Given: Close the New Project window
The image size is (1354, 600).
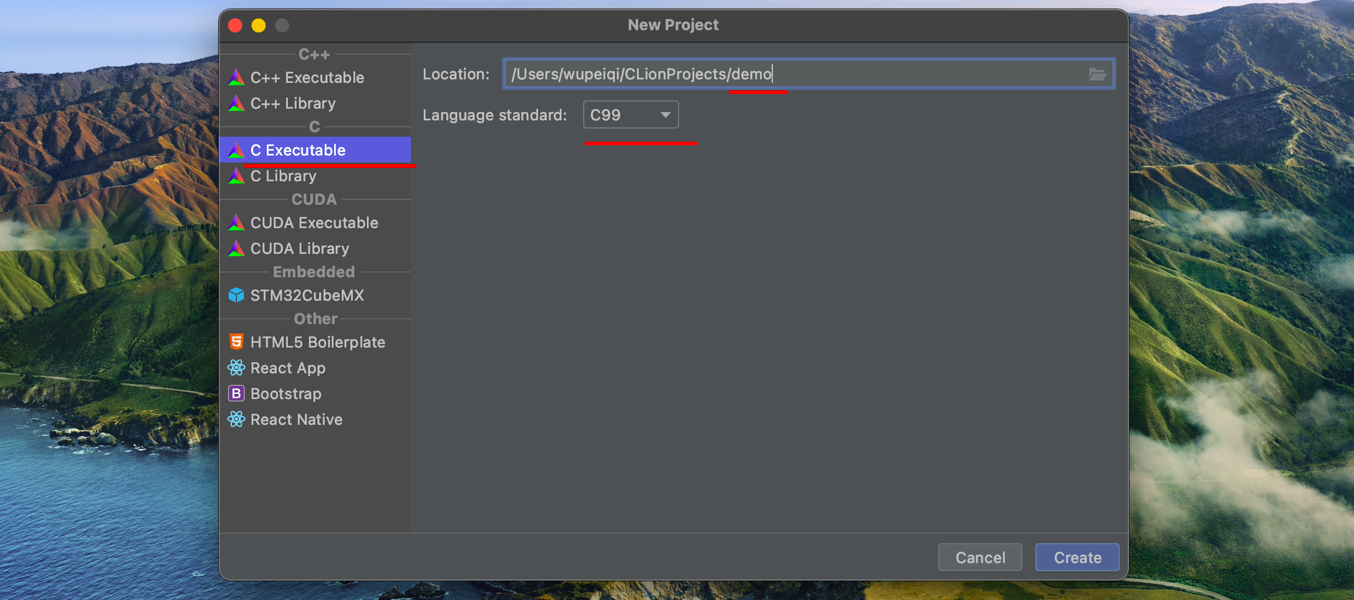Looking at the screenshot, I should [x=235, y=25].
